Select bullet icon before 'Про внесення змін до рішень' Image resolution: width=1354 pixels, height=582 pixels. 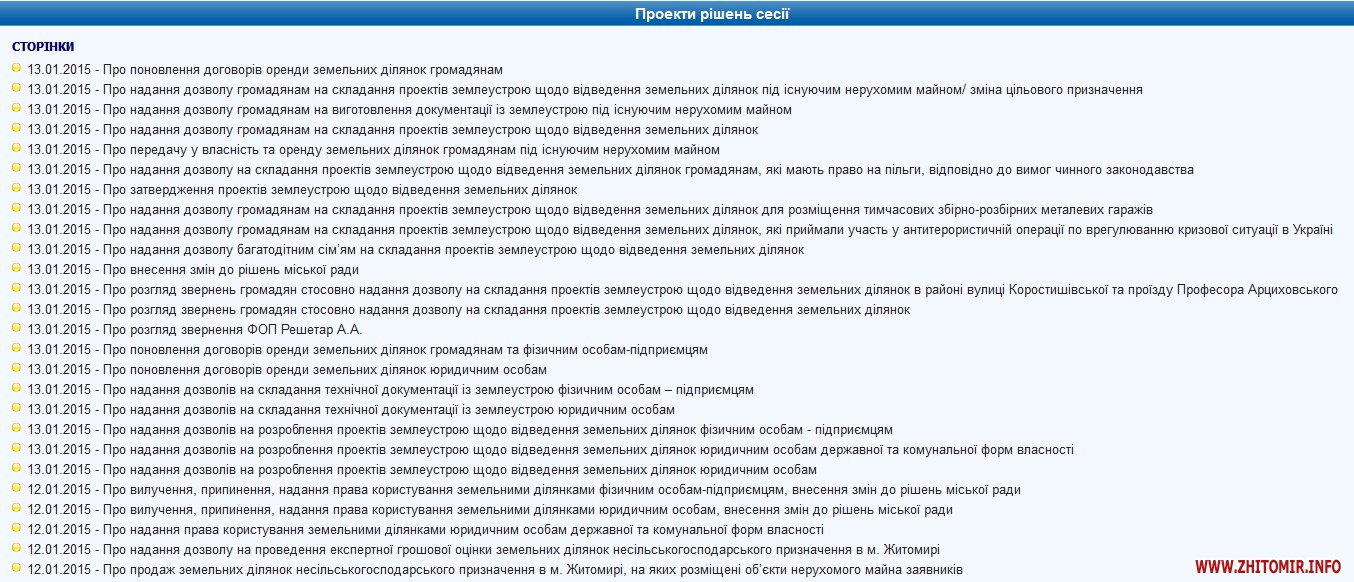coord(17,268)
